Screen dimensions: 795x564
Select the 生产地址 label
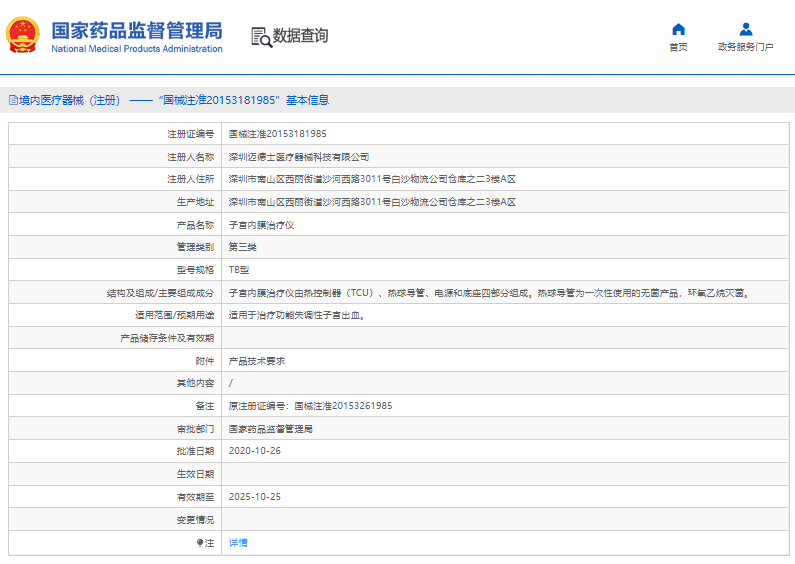coord(195,202)
